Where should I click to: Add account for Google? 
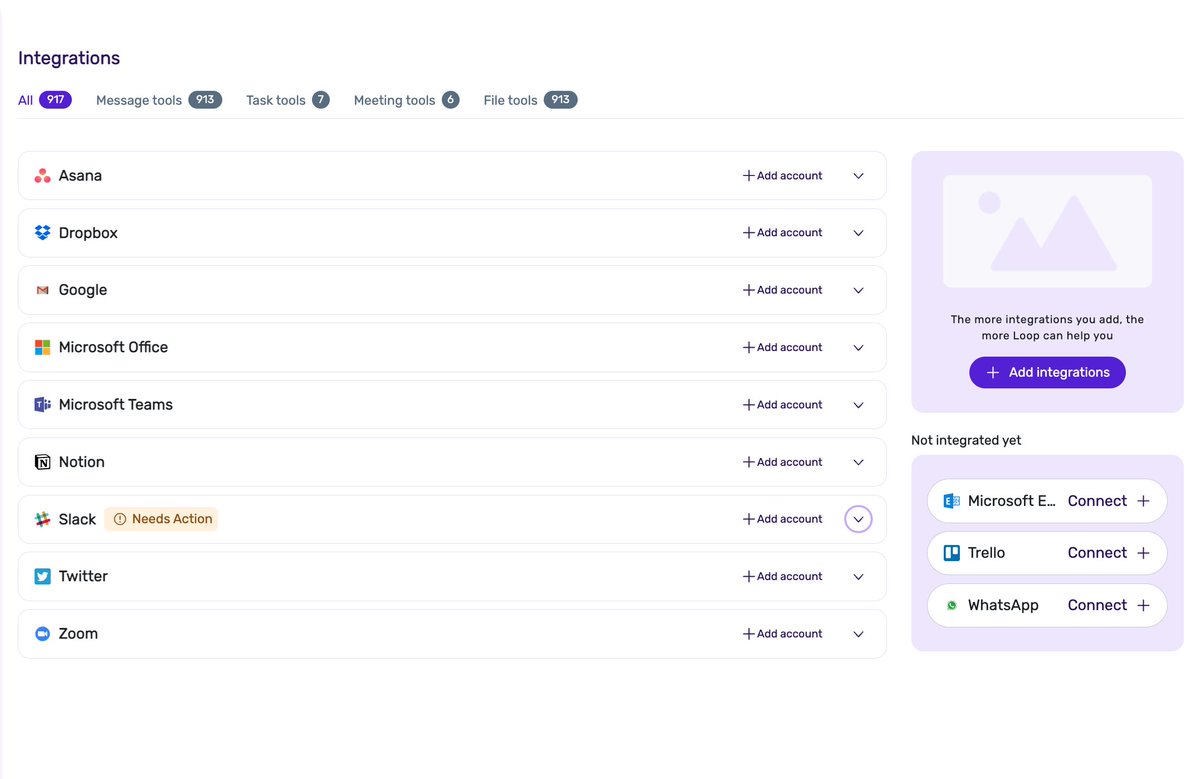pyautogui.click(x=782, y=290)
